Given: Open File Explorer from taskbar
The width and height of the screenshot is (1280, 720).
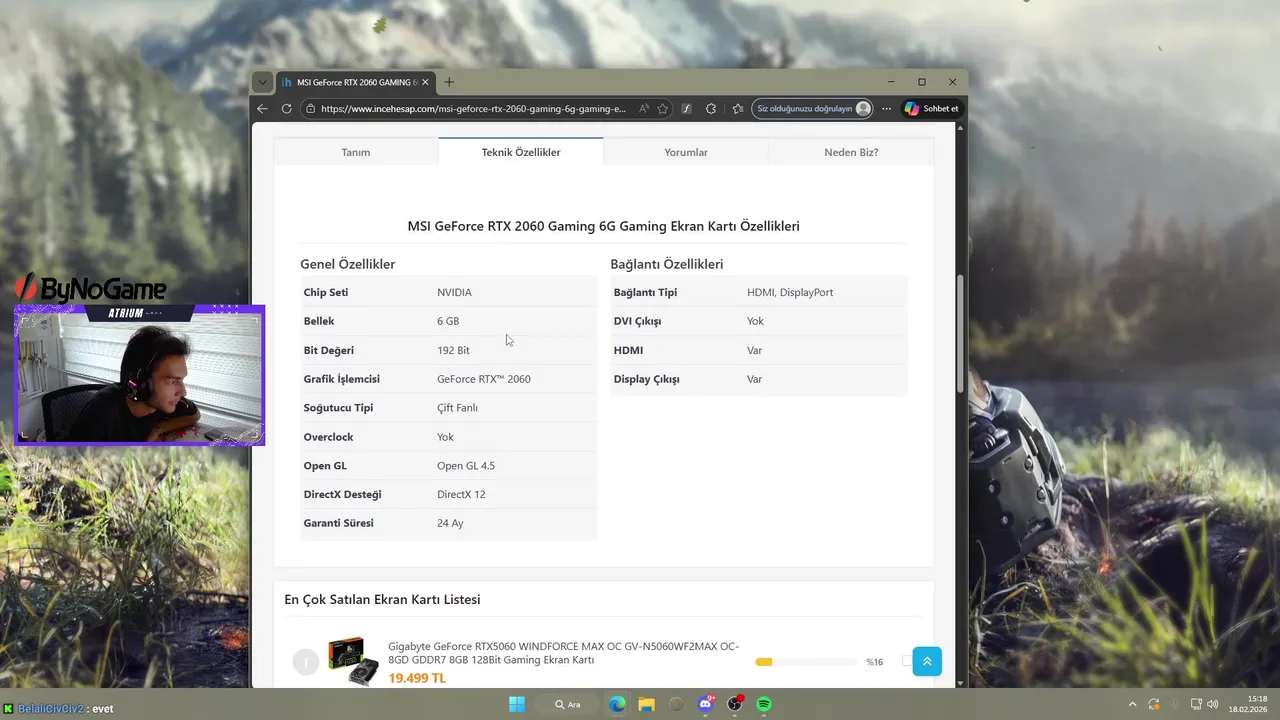Looking at the screenshot, I should [x=646, y=704].
